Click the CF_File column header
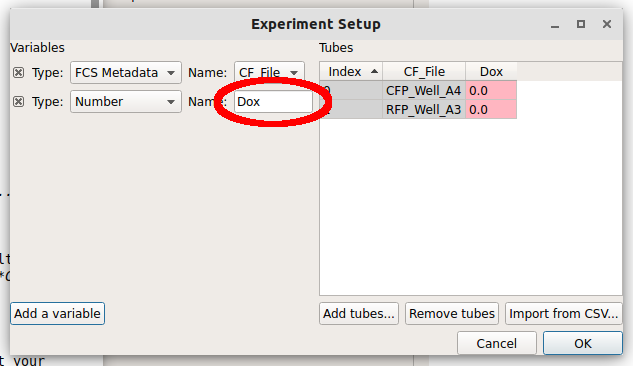The width and height of the screenshot is (633, 366). pos(424,71)
